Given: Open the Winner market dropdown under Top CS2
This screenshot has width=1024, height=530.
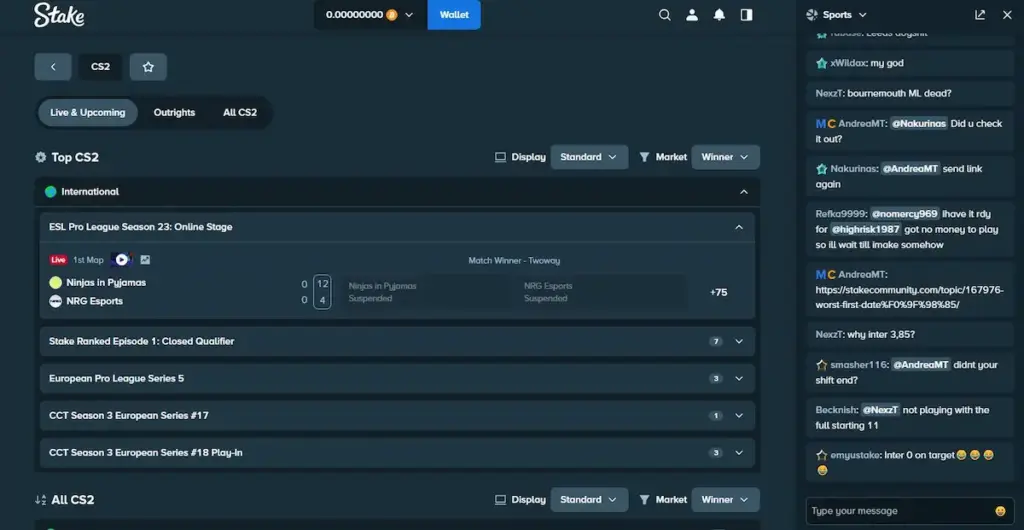Looking at the screenshot, I should (725, 157).
